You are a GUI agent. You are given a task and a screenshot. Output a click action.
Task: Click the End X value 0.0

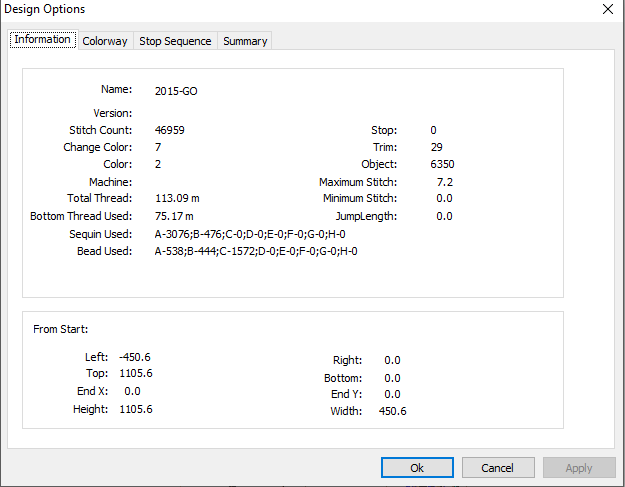(132, 391)
